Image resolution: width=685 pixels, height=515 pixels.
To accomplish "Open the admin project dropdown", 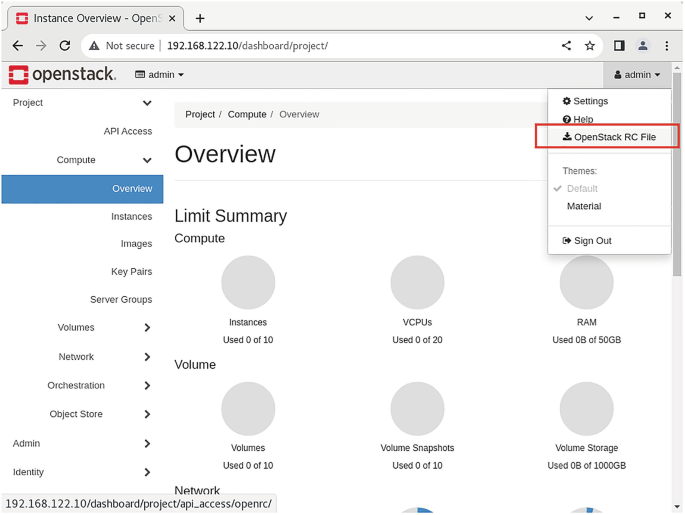I will pos(160,75).
